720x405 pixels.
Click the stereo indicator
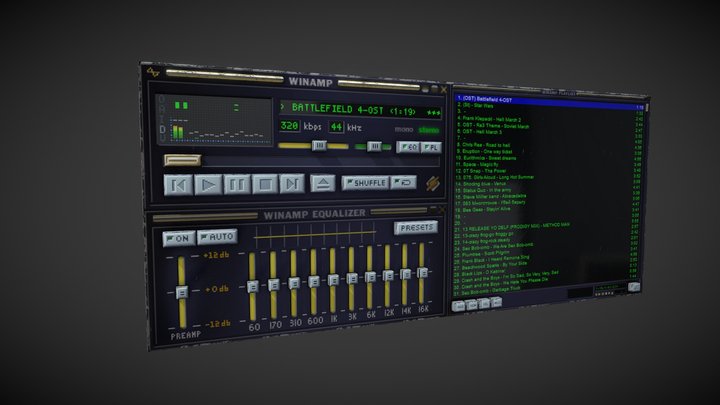(x=429, y=130)
